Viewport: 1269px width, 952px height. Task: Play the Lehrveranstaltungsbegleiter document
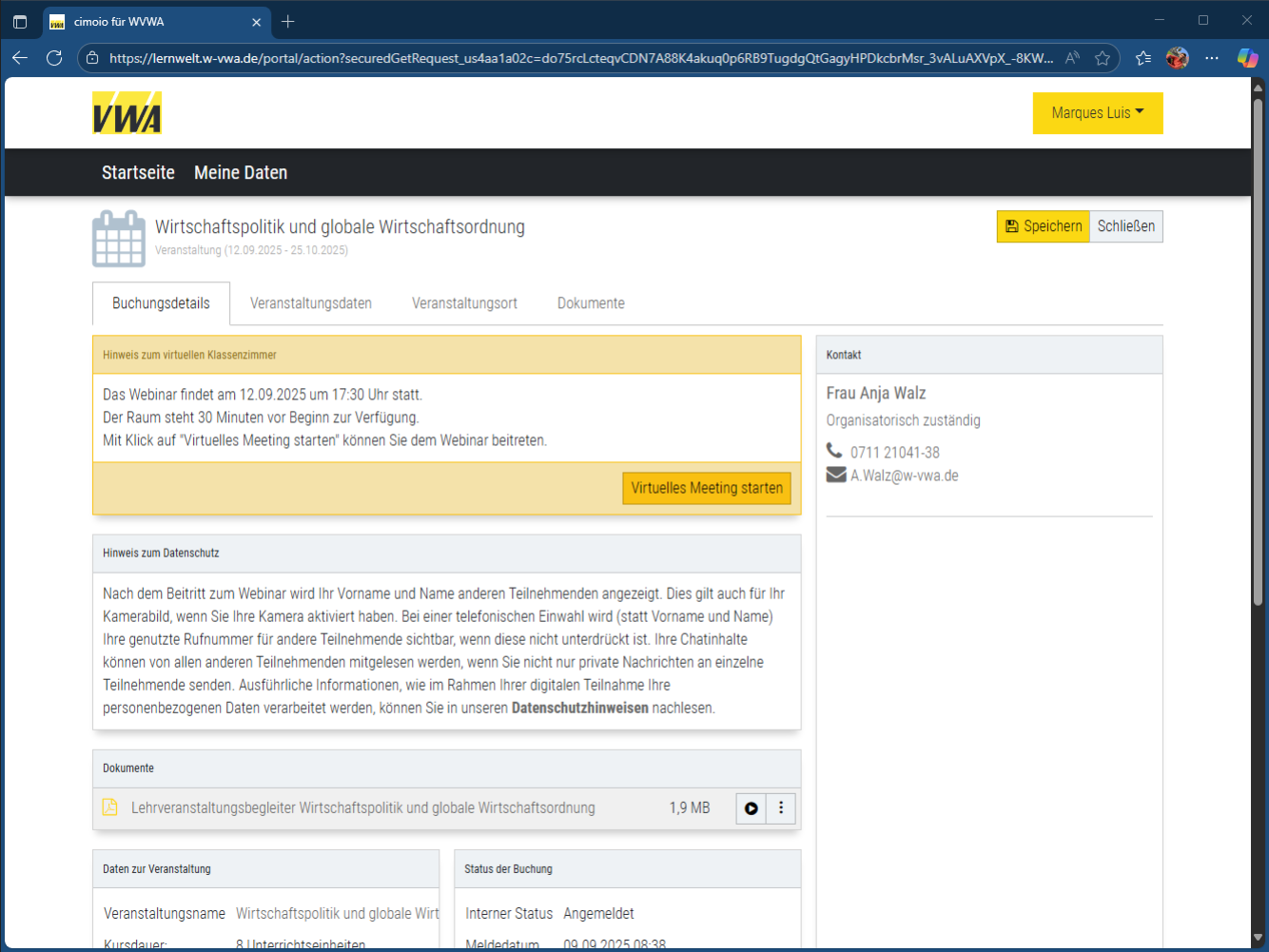point(751,808)
